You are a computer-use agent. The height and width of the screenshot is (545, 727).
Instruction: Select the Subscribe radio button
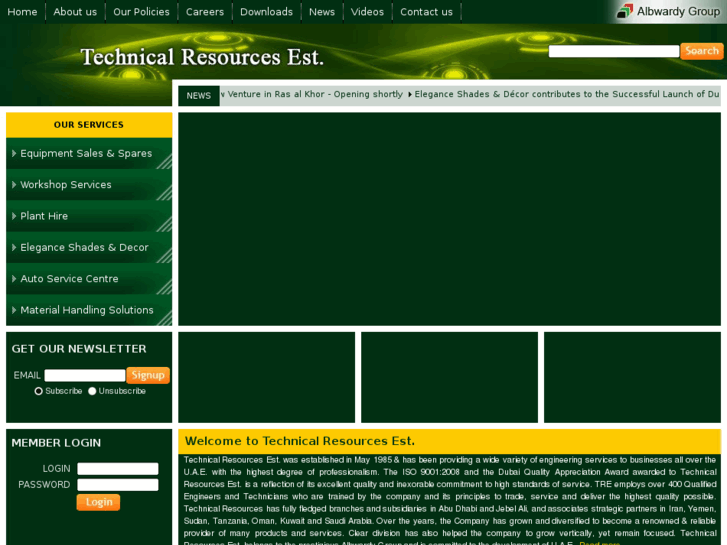coord(38,391)
